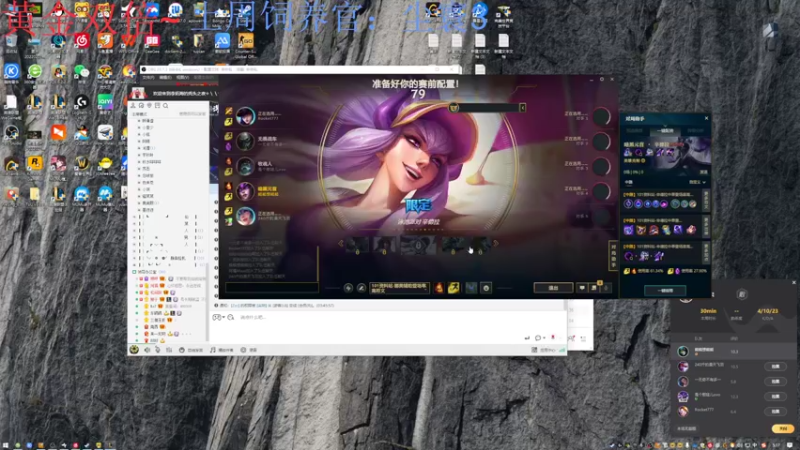This screenshot has height=450, width=800.
Task: Click the button in 240斤 player's stats row
Action: click(775, 366)
